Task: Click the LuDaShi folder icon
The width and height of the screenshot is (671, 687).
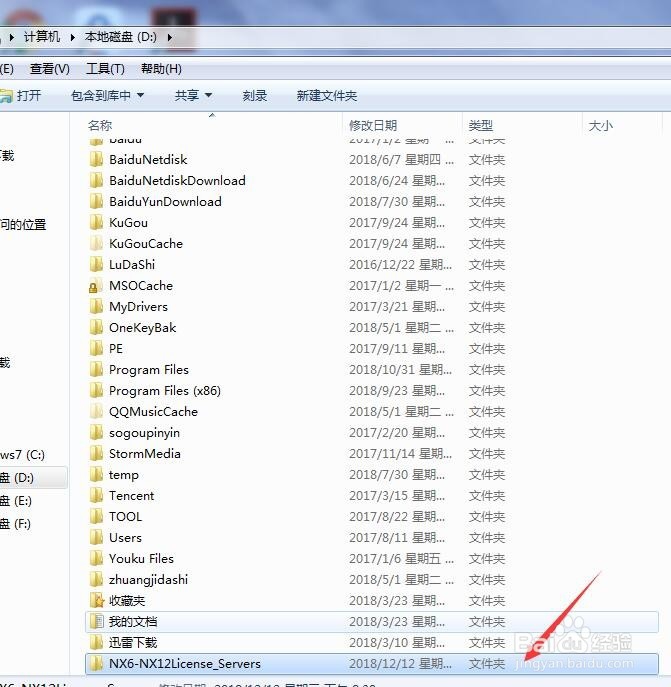Action: pos(96,265)
